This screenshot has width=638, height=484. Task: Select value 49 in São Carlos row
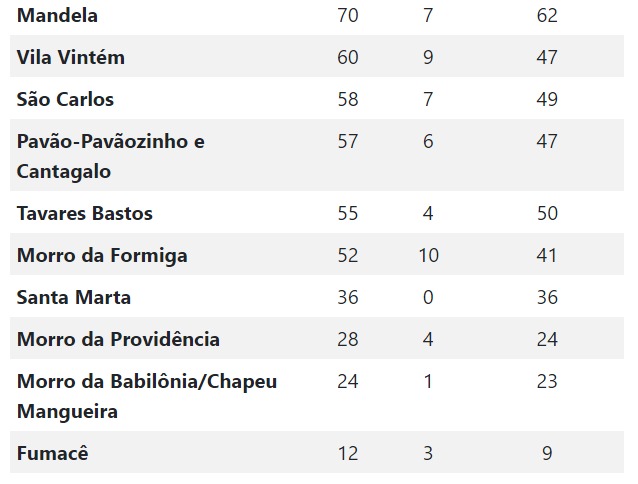pos(547,99)
